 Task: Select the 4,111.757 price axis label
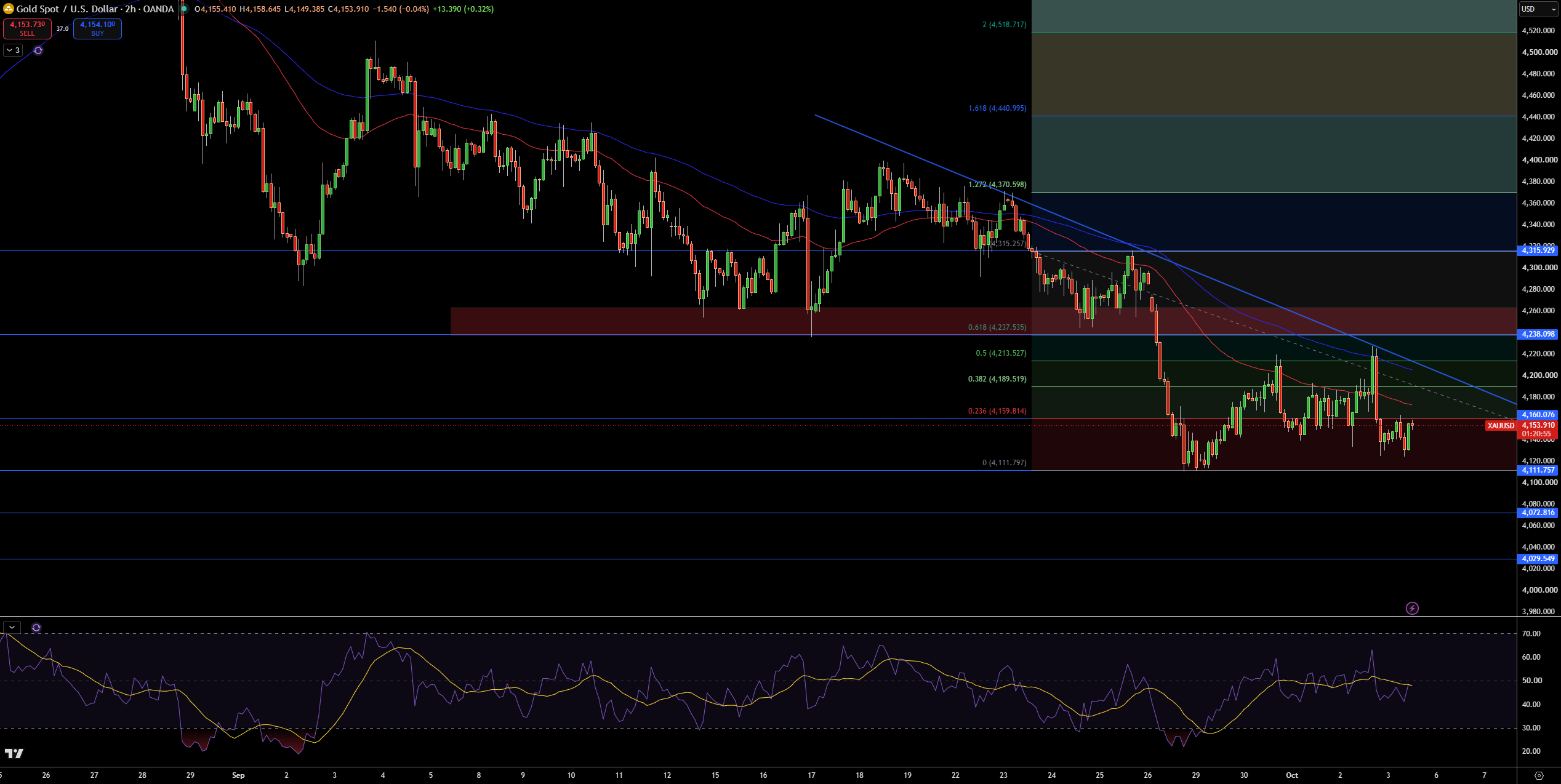click(x=1538, y=470)
